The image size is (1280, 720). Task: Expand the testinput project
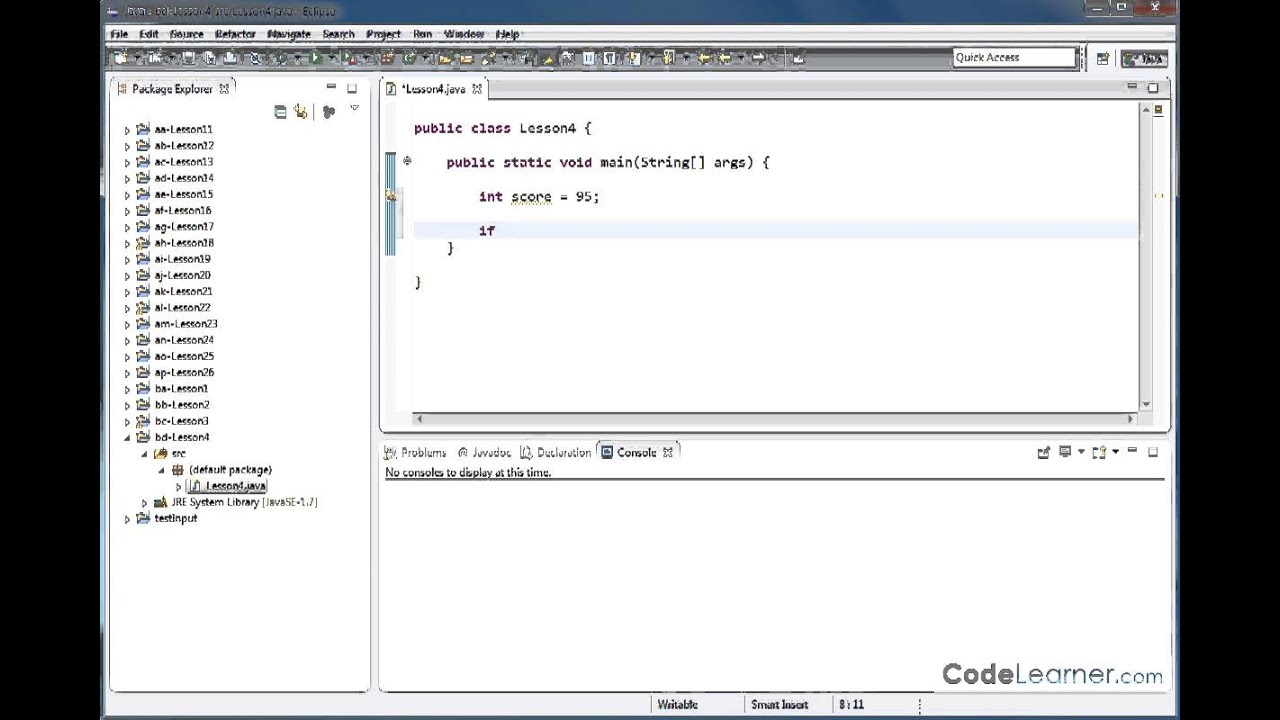coord(127,518)
